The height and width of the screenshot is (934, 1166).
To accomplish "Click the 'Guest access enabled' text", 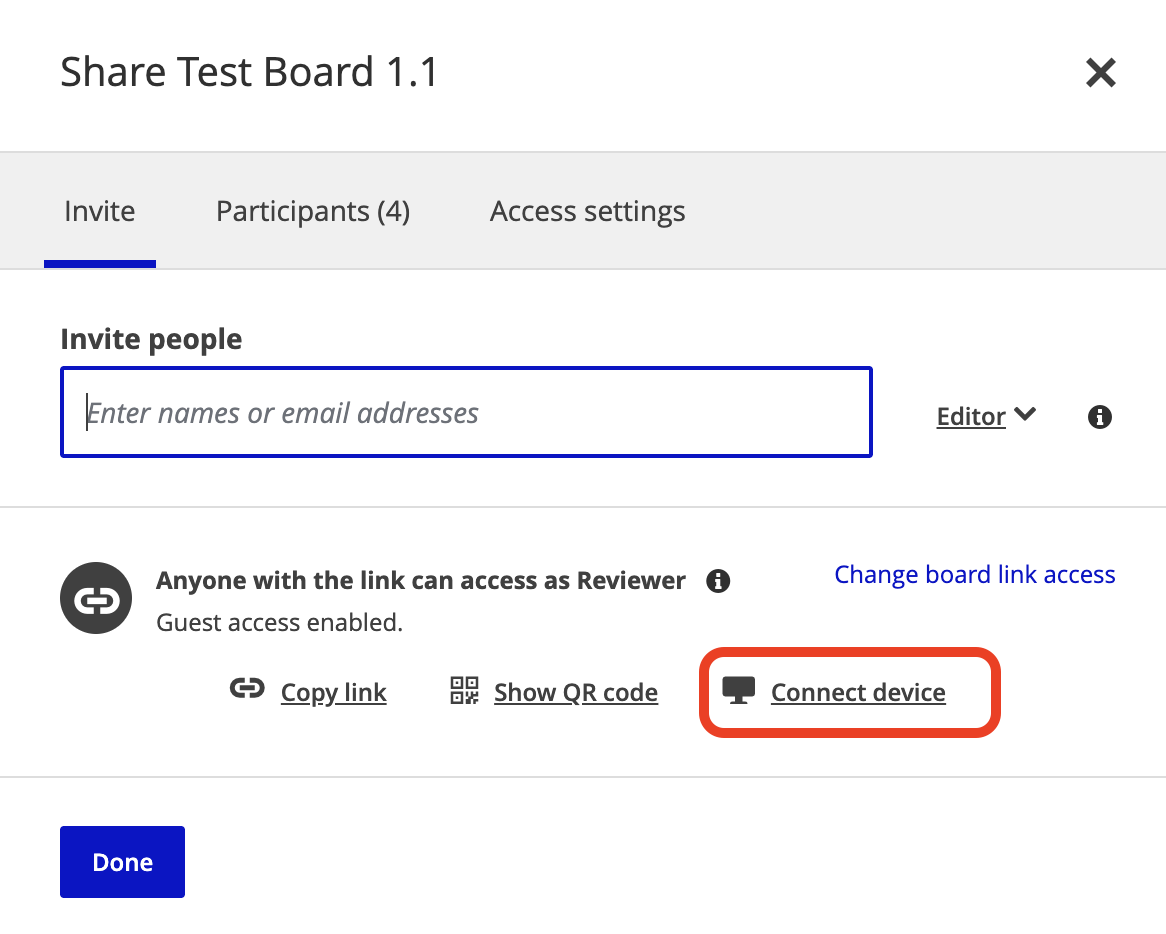I will [279, 623].
